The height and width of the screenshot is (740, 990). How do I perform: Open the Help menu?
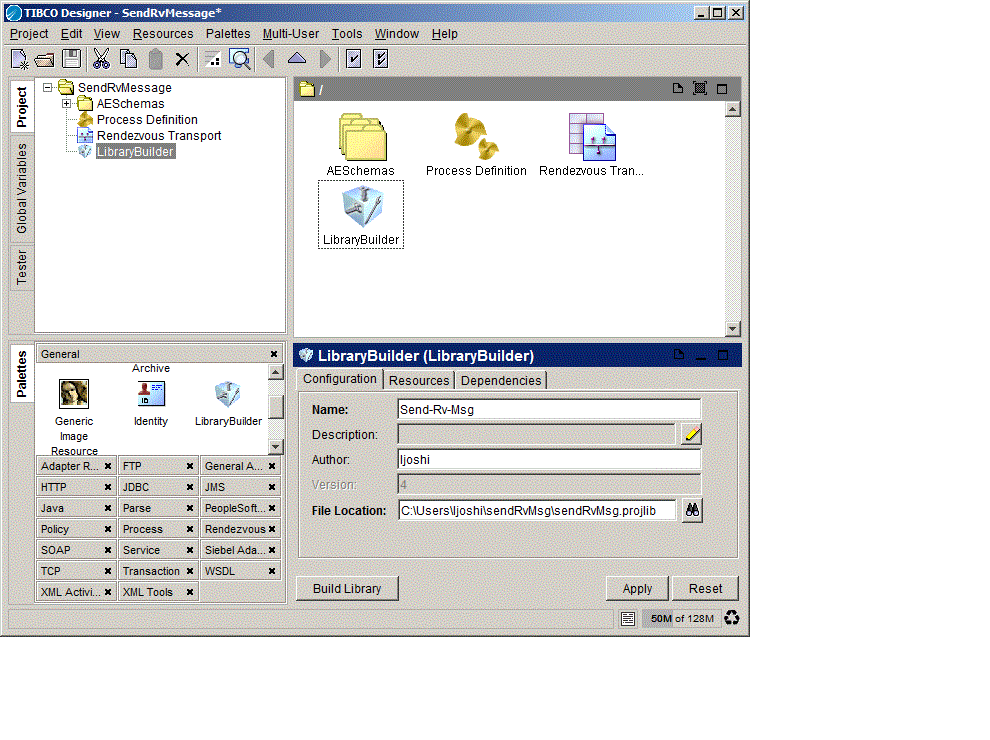tap(444, 34)
